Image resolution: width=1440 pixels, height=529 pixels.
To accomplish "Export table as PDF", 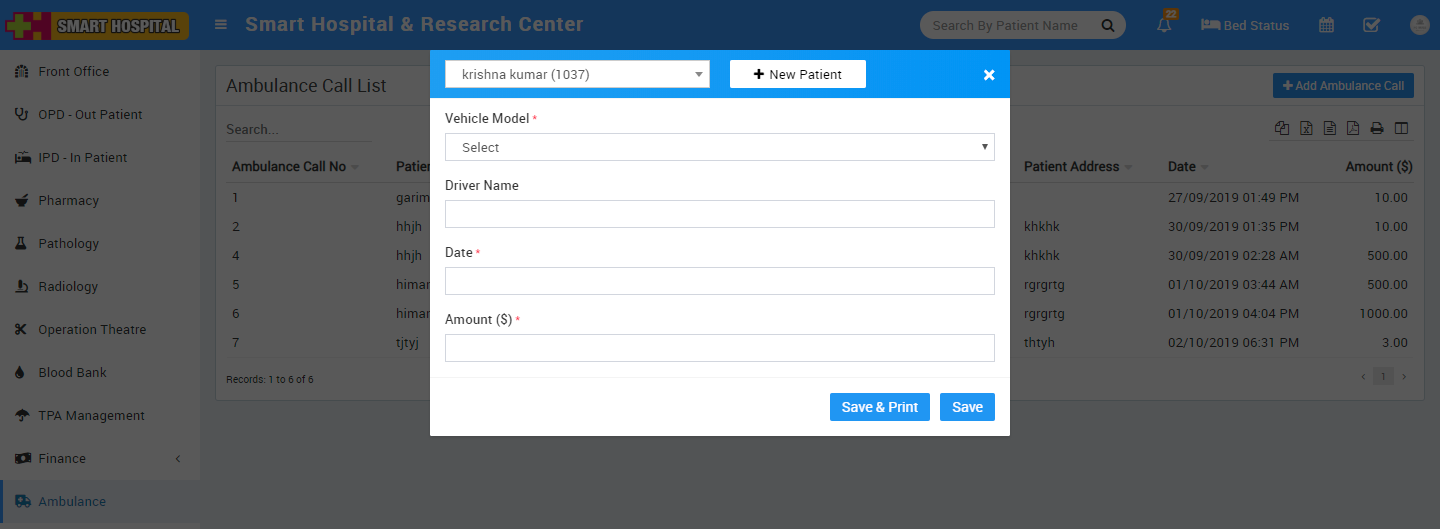I will 1353,128.
